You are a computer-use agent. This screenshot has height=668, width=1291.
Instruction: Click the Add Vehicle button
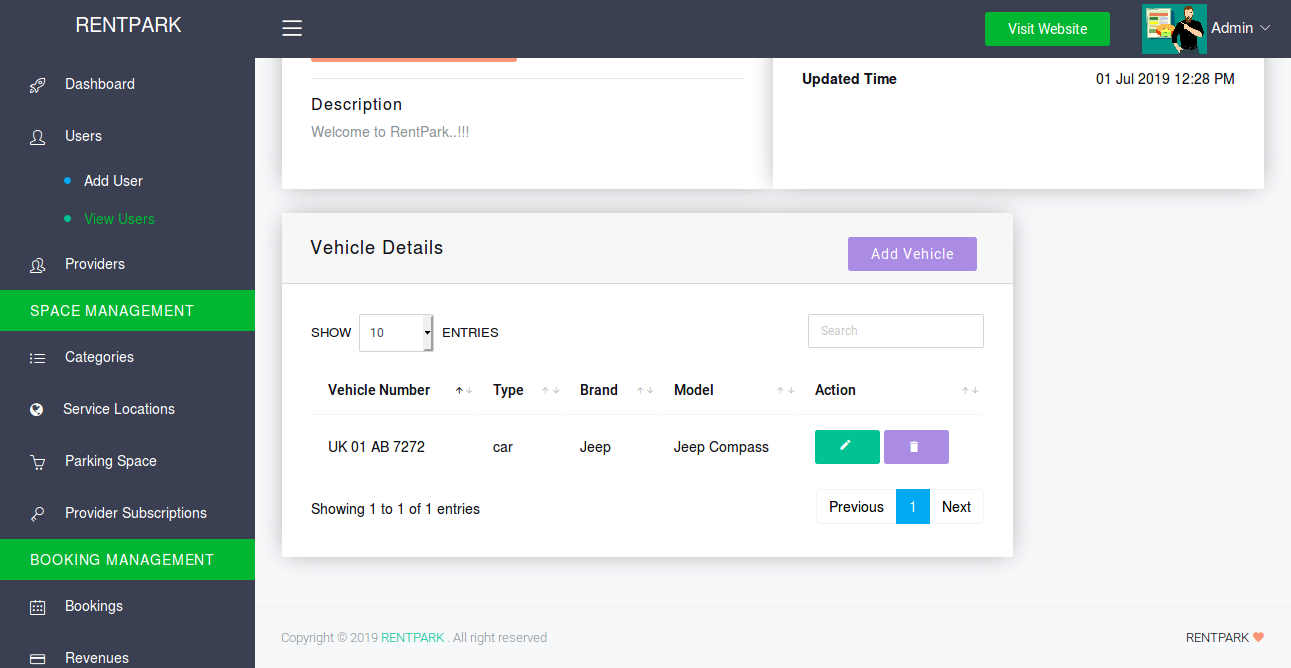click(x=912, y=254)
